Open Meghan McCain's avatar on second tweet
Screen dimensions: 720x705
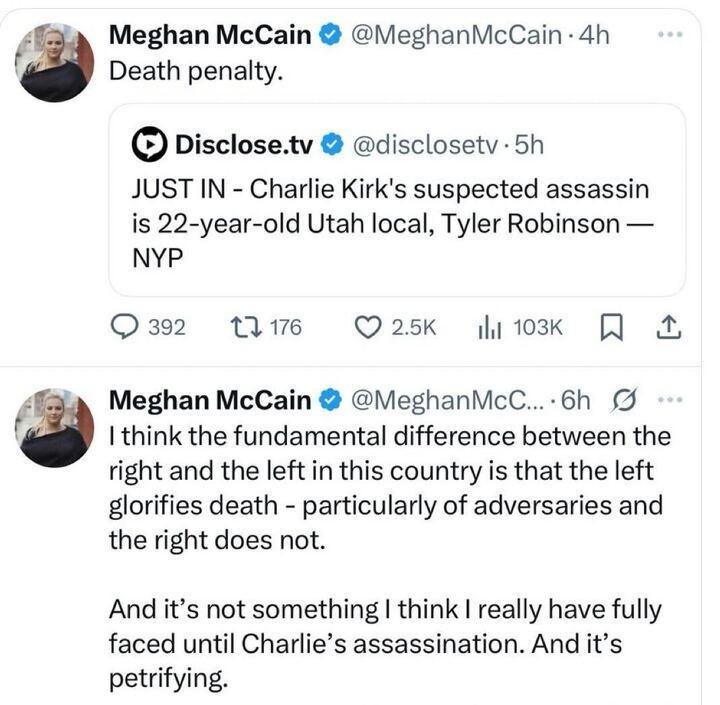(54, 429)
